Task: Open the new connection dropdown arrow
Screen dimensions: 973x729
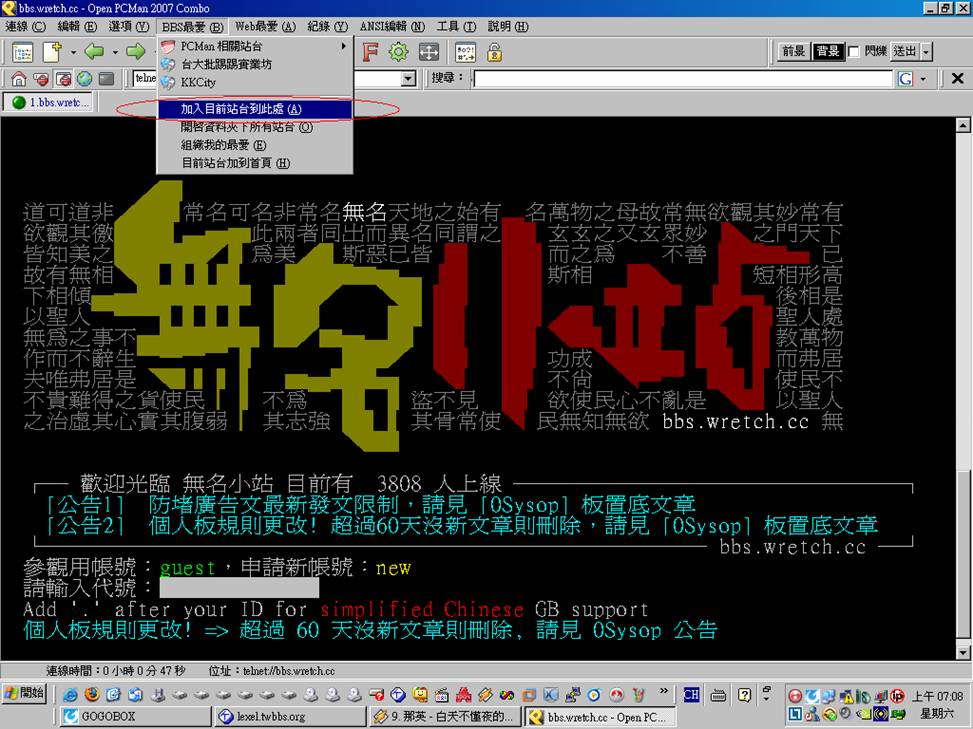Action: (72, 52)
